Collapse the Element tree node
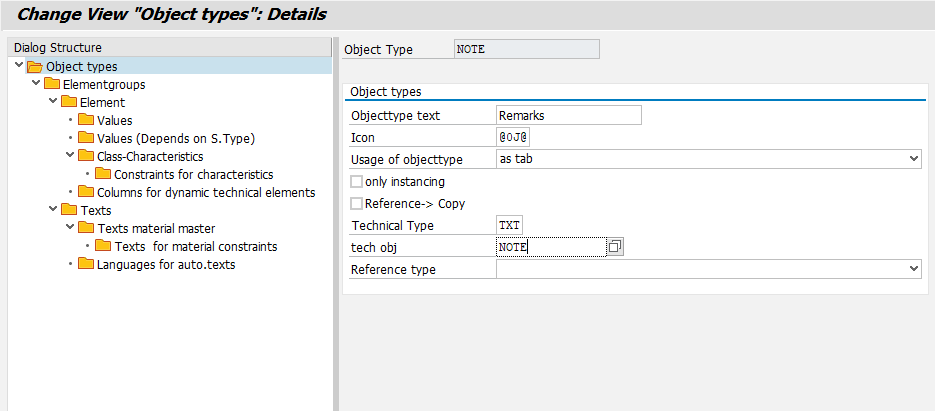The width and height of the screenshot is (935, 411). coord(53,102)
